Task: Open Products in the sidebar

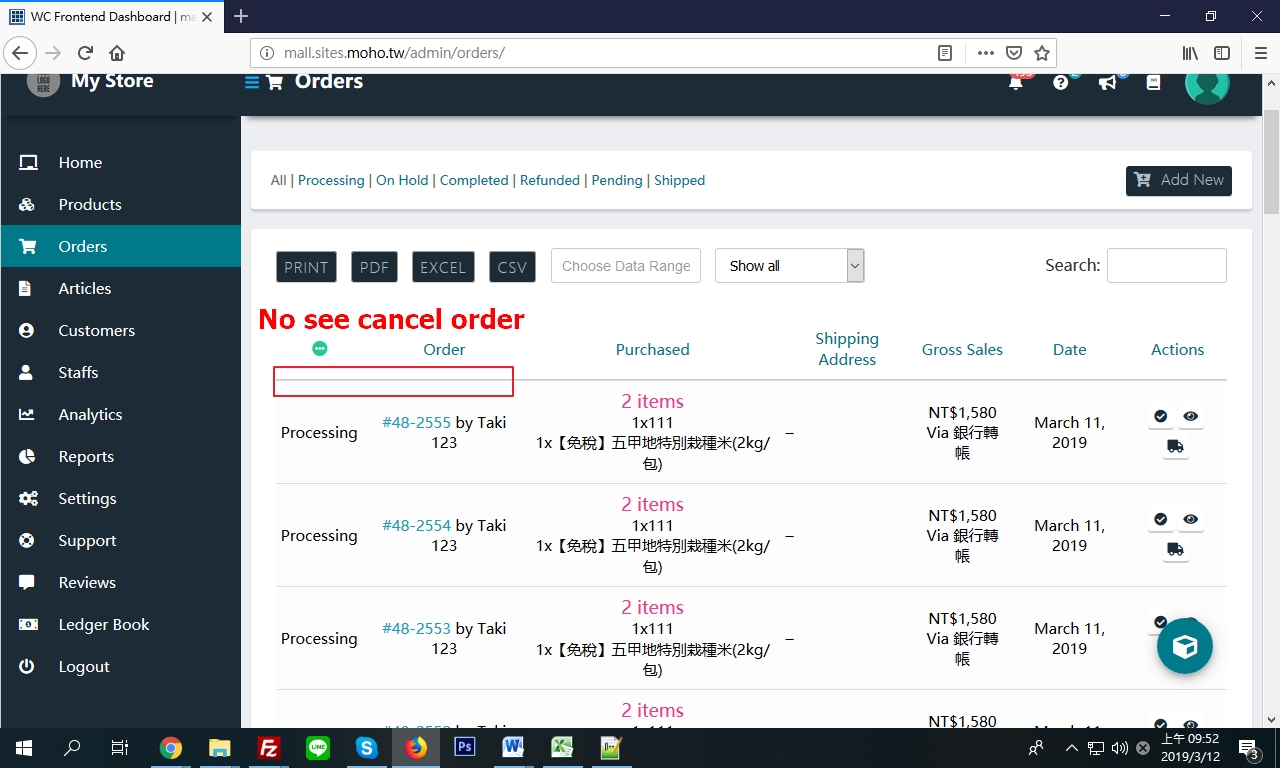Action: (x=121, y=205)
